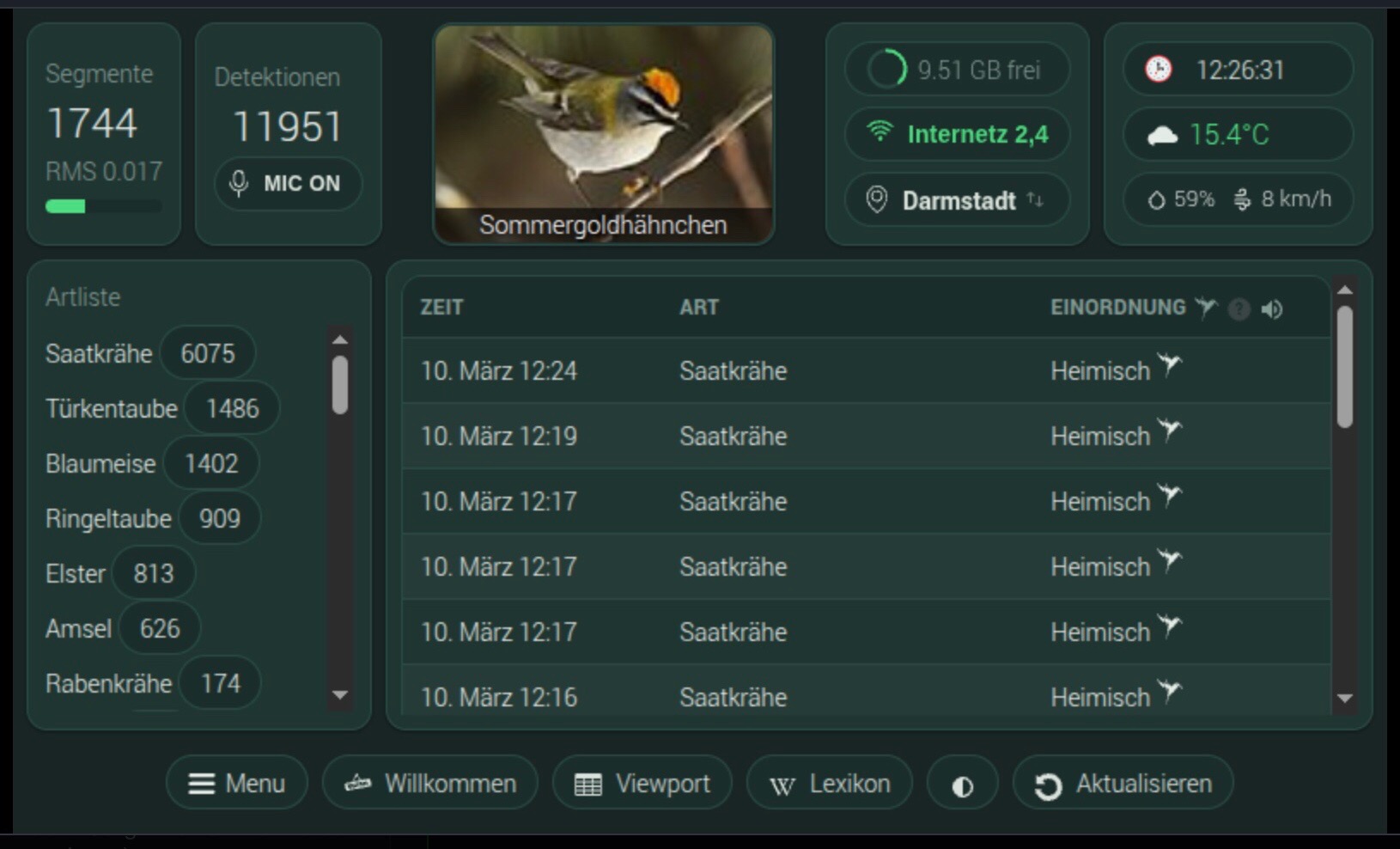Click the green RMS level bar
The image size is (1400, 849).
click(x=66, y=206)
